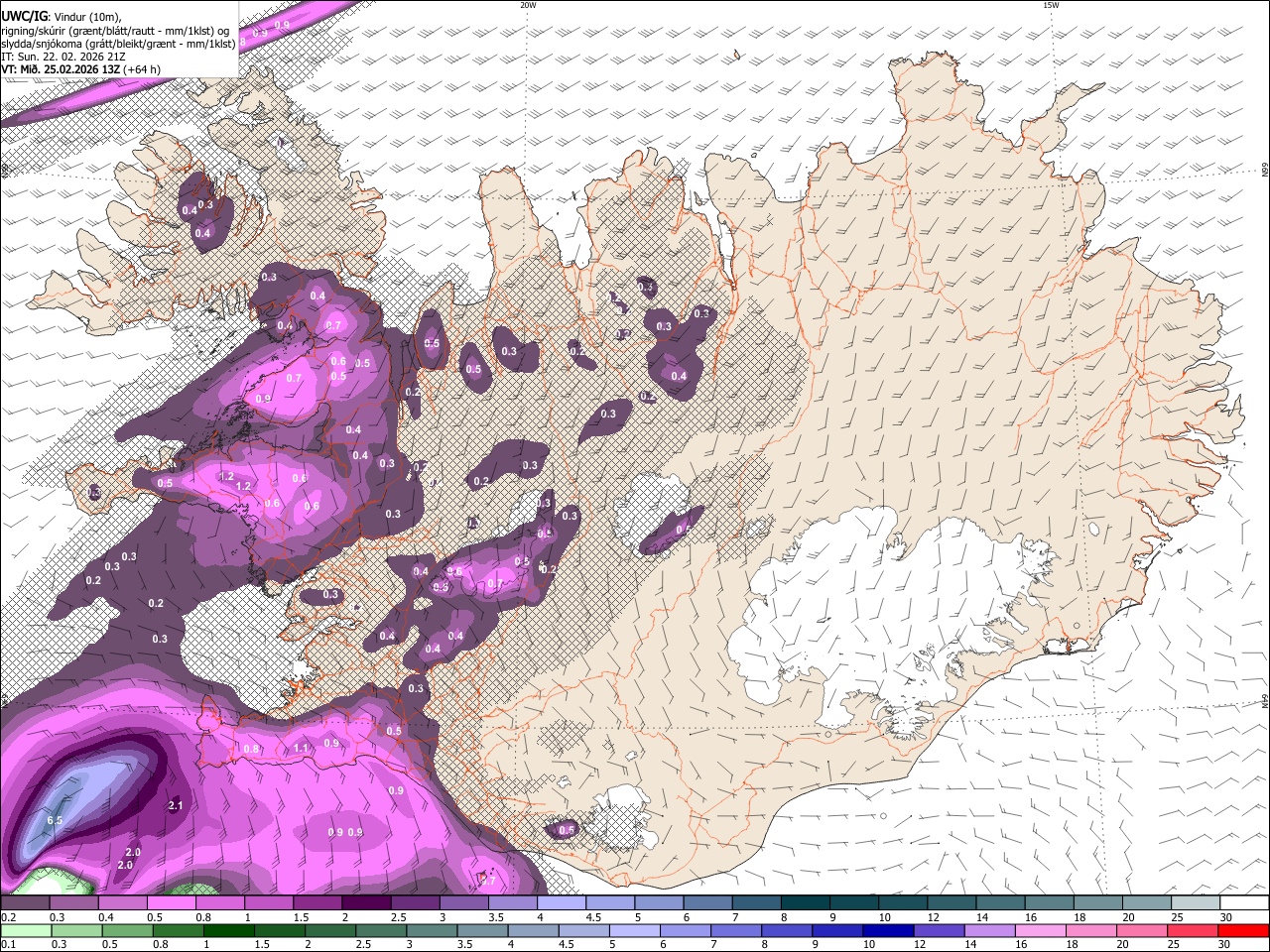This screenshot has width=1270, height=952.
Task: Click the top-row legend swatch labeled 0.2
Action: [x=25, y=903]
